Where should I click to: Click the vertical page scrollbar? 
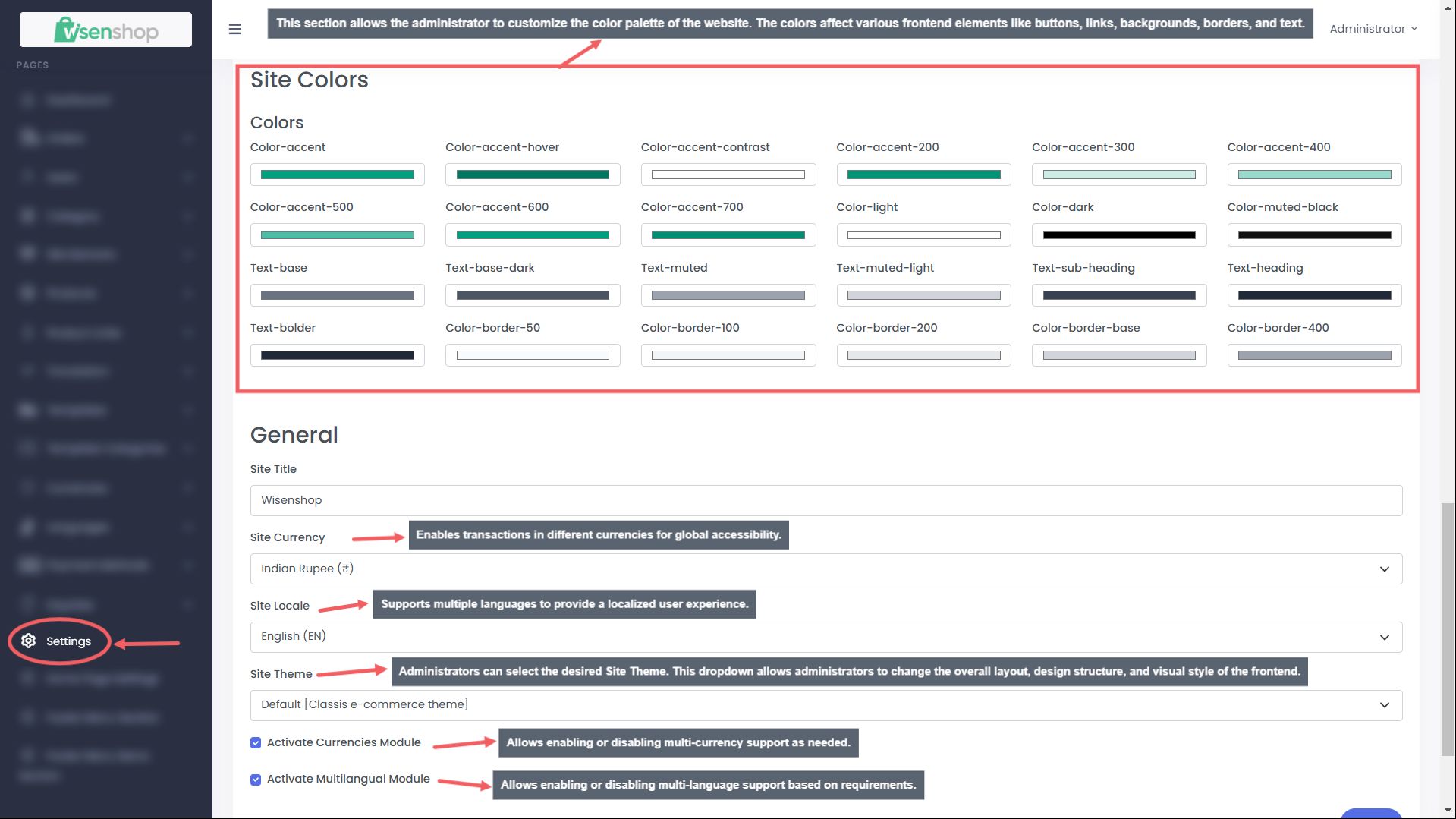[1448, 628]
